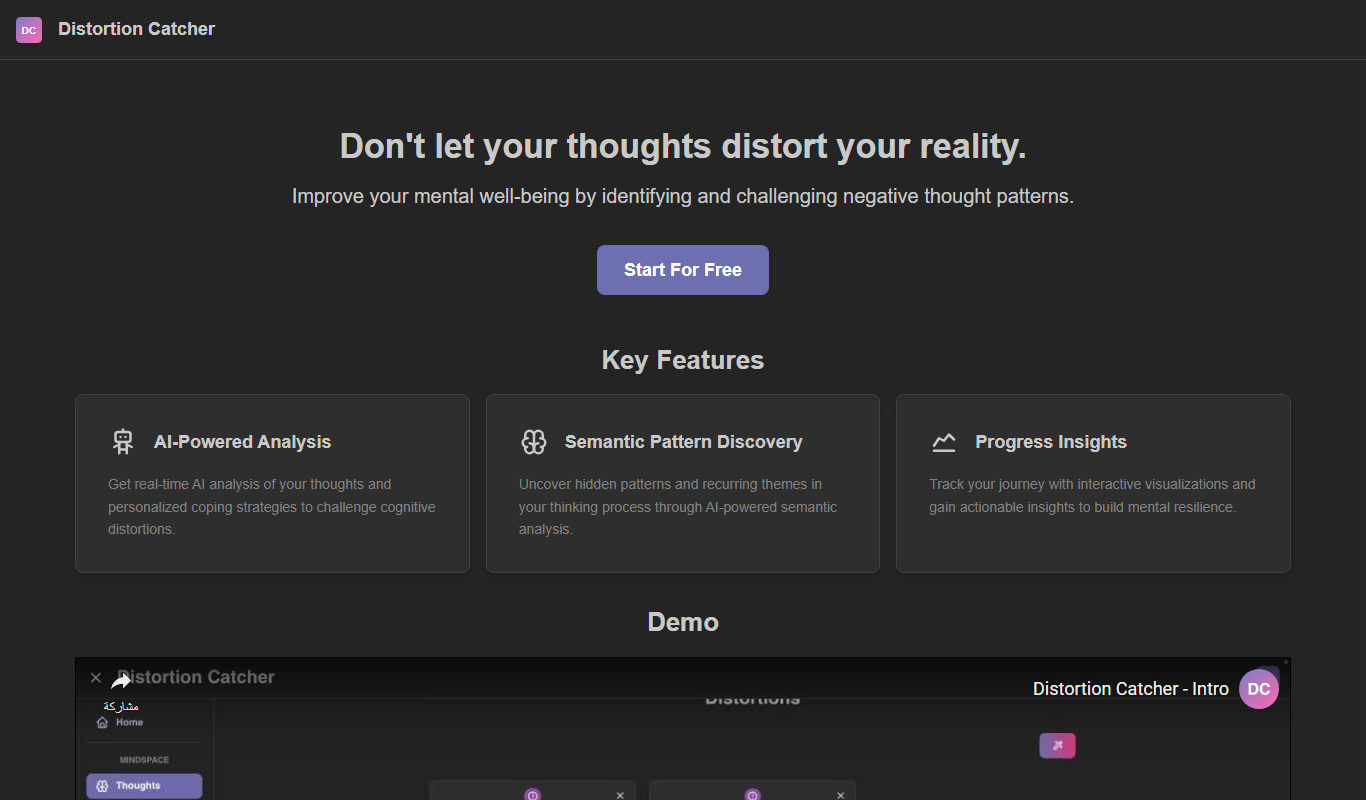
Task: Click the left purple clock icon in the demo
Action: (532, 795)
